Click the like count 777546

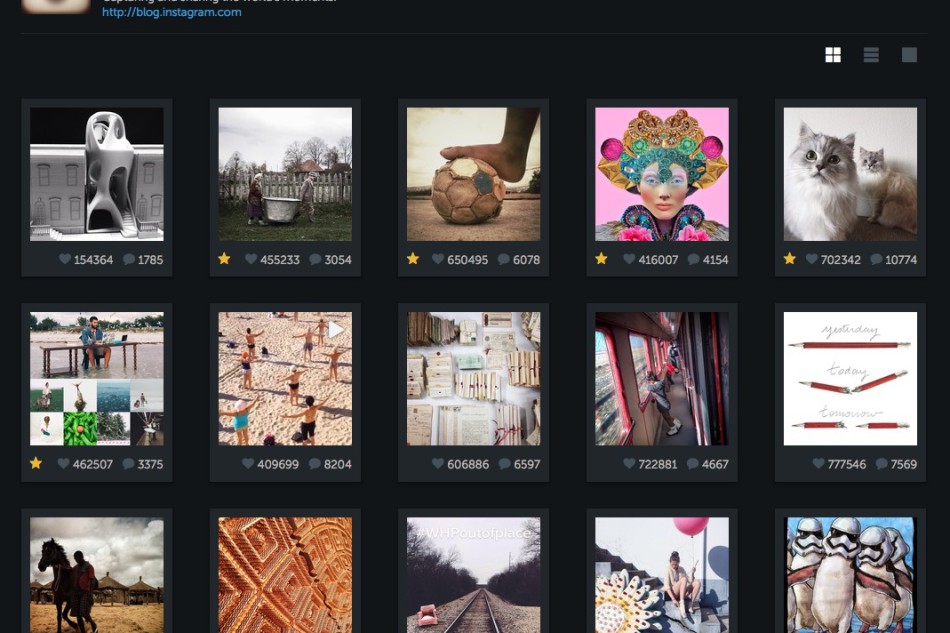(847, 465)
